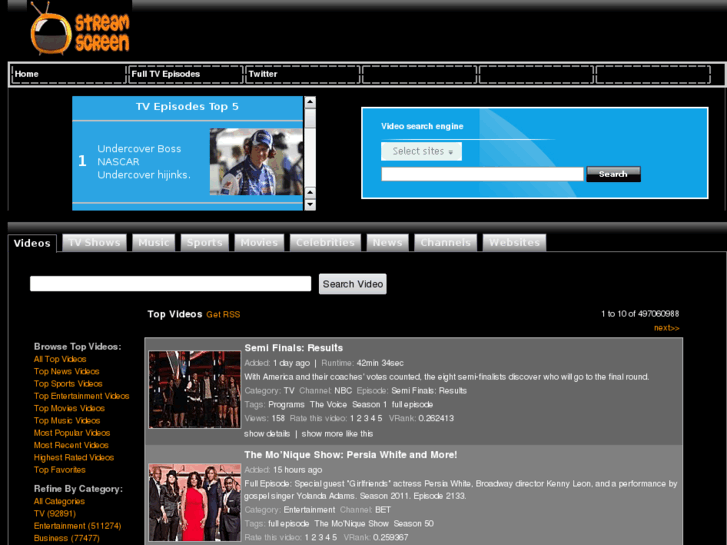Click the TV category of Semi Finals

[289, 391]
